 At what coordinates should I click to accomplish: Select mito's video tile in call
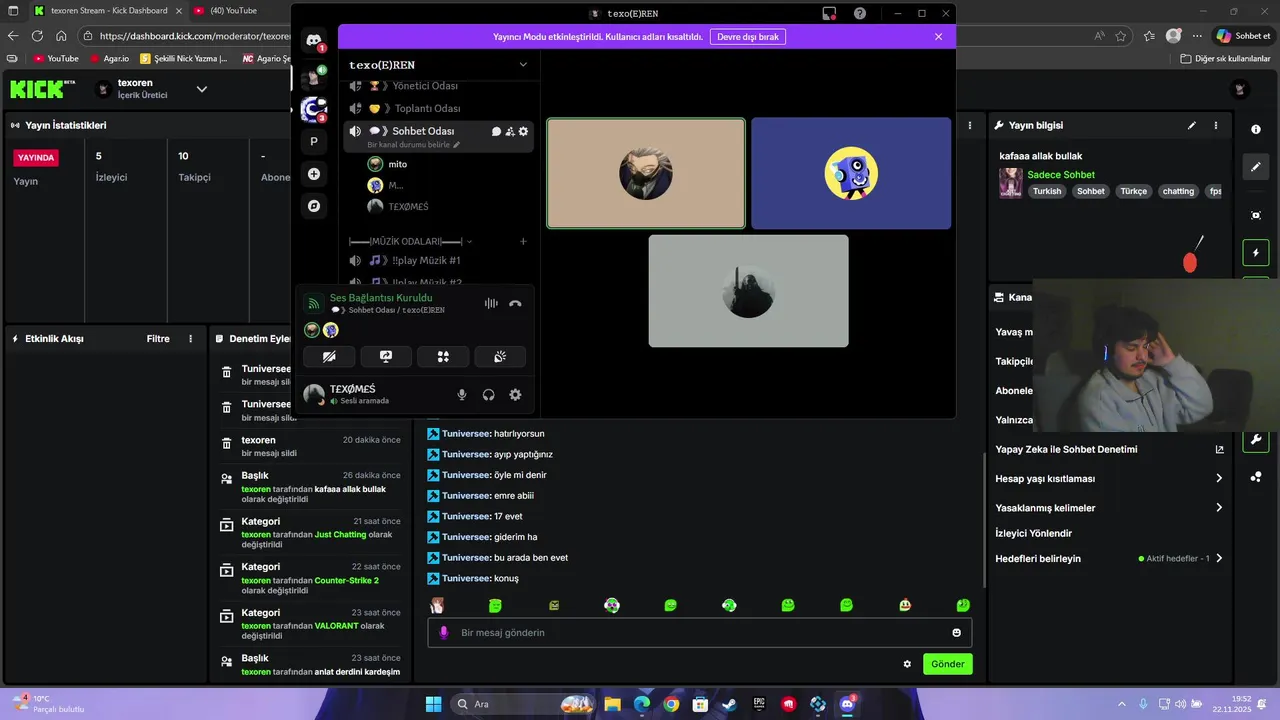(x=646, y=174)
